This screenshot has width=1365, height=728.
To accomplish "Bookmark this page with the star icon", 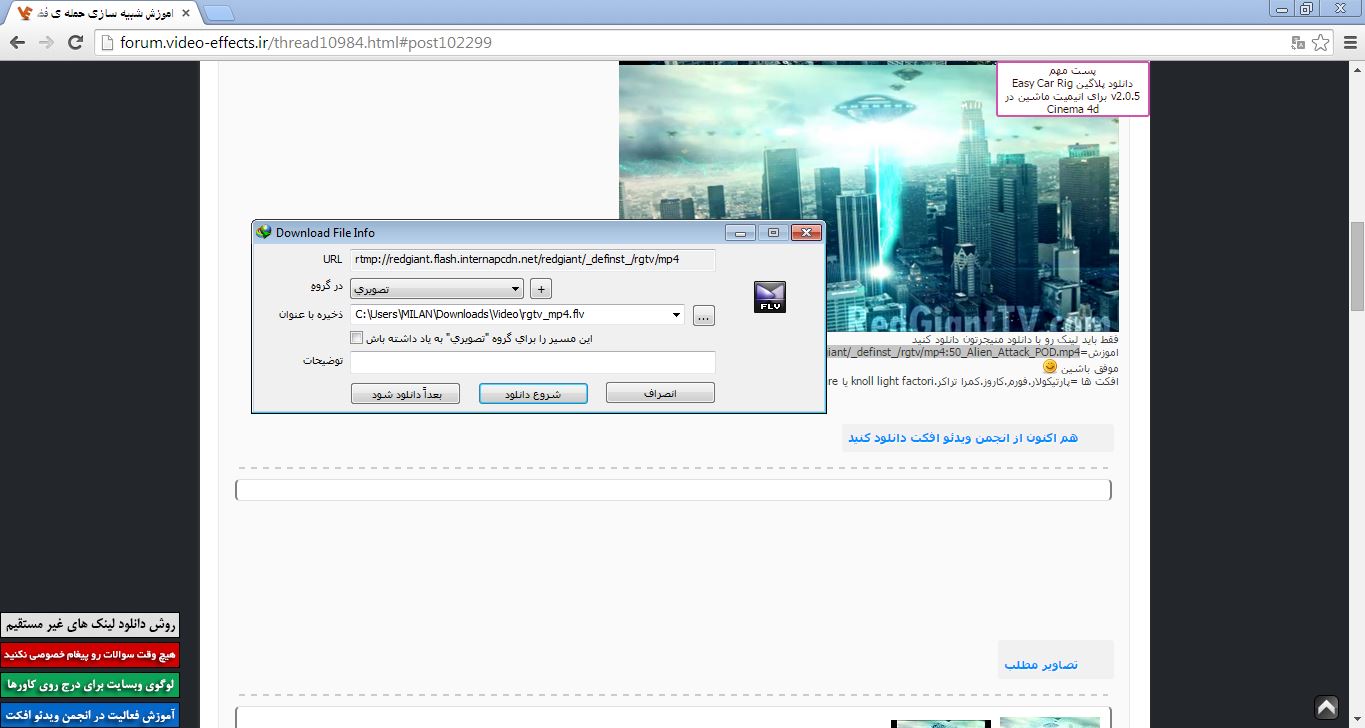I will [1321, 43].
